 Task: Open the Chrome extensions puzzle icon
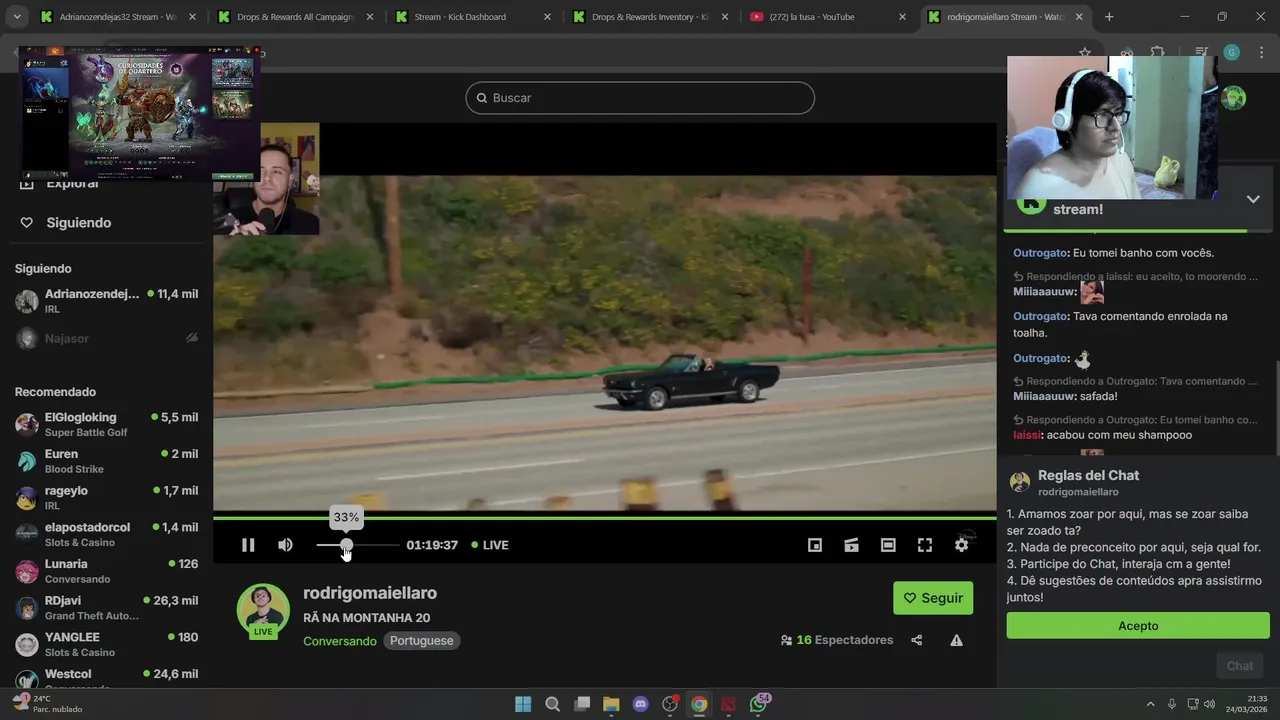tap(1157, 52)
